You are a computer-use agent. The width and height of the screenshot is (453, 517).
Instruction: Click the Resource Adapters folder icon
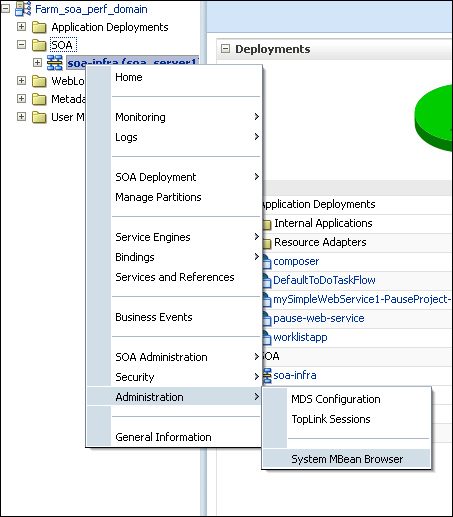tap(267, 243)
